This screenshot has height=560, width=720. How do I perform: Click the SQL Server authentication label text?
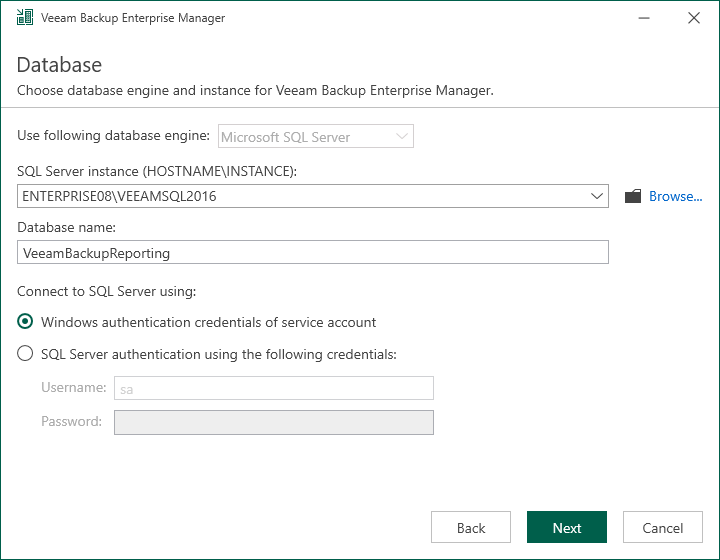[x=219, y=354]
